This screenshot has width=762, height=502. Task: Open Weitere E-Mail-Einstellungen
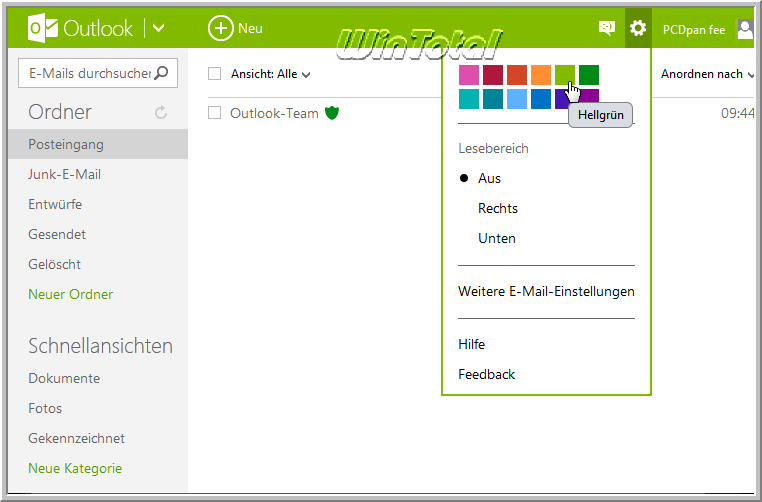tap(546, 292)
